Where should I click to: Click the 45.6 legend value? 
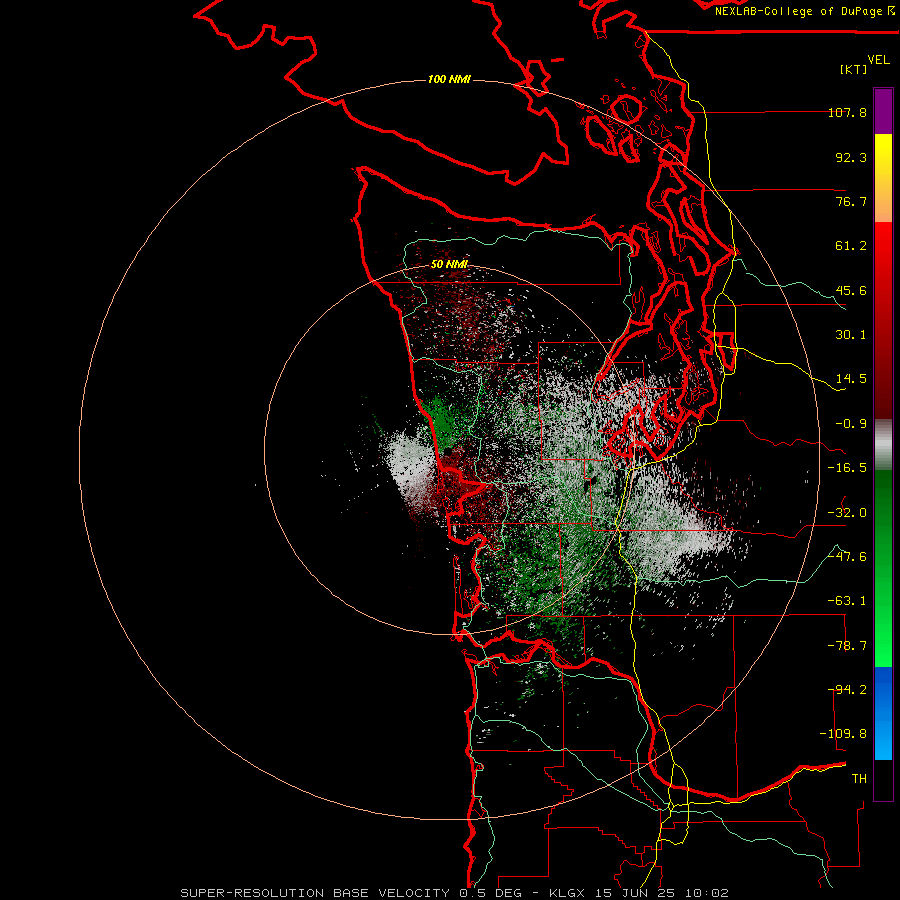(x=851, y=290)
